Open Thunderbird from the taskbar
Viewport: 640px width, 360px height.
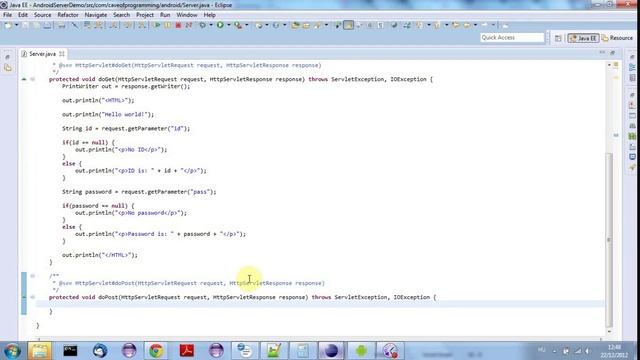(x=100, y=351)
